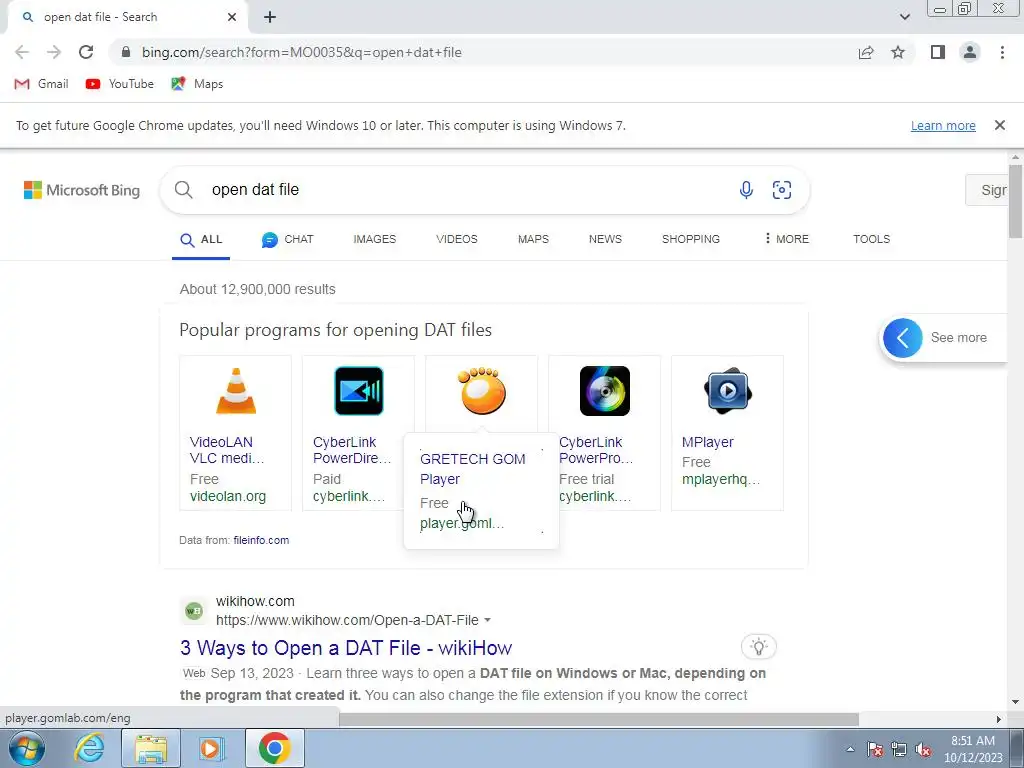Start voice search with the microphone icon

click(x=746, y=190)
